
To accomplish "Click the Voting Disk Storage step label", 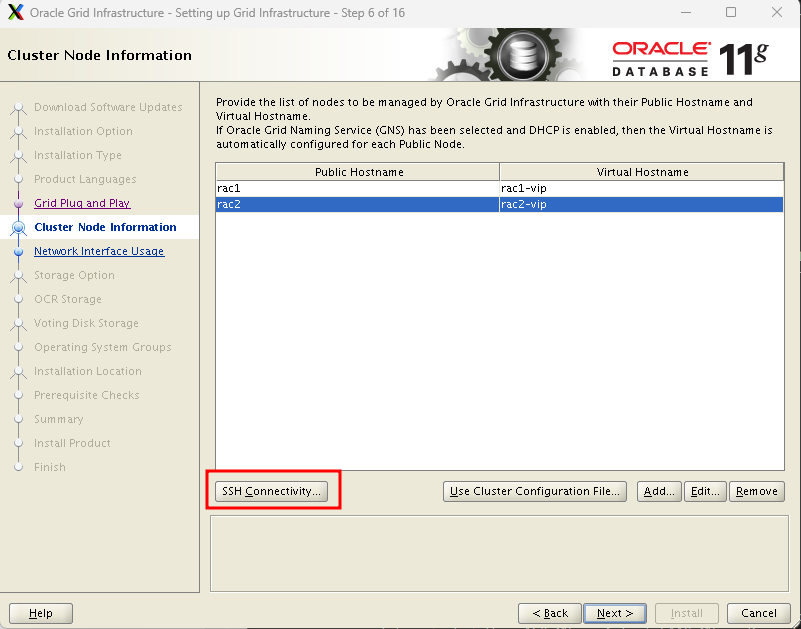I will [86, 323].
